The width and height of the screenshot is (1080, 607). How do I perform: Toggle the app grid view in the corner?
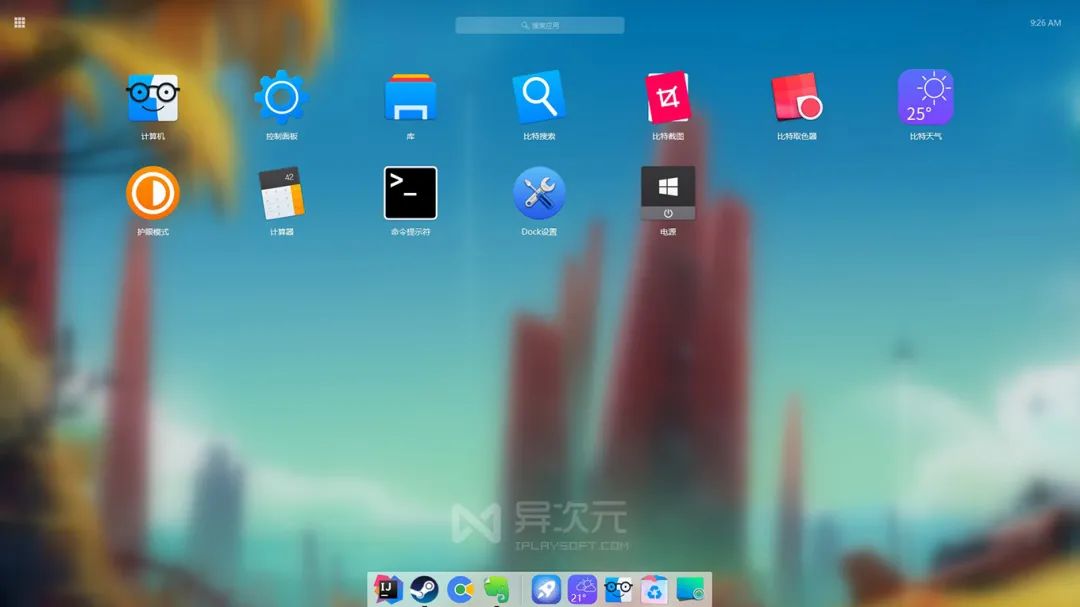18,21
